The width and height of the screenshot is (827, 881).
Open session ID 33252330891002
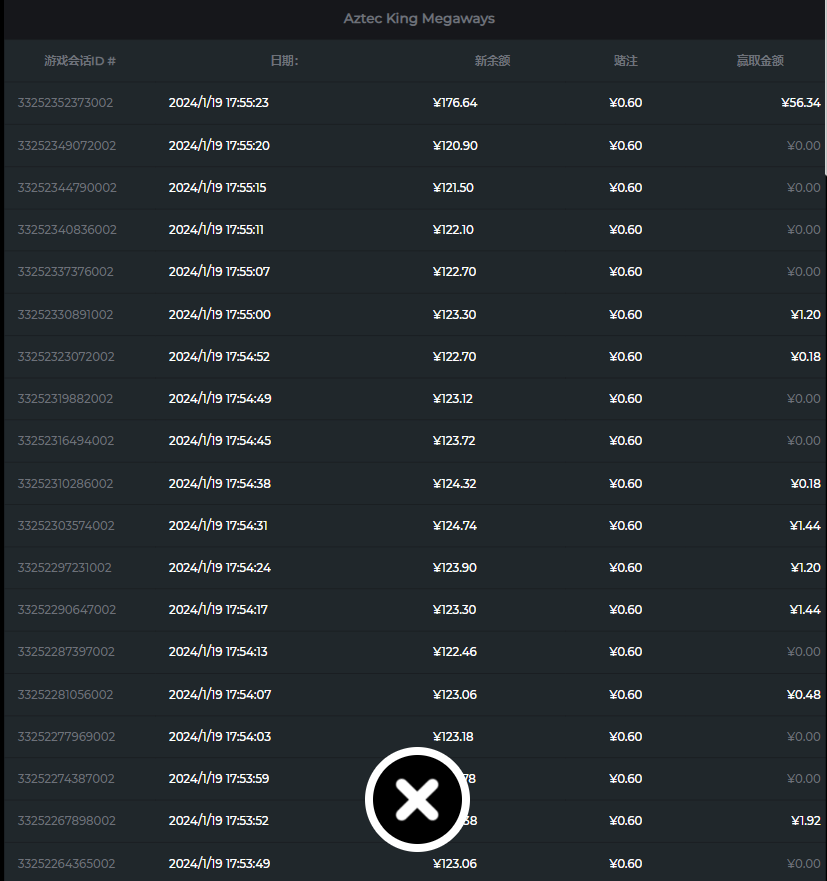click(x=65, y=315)
